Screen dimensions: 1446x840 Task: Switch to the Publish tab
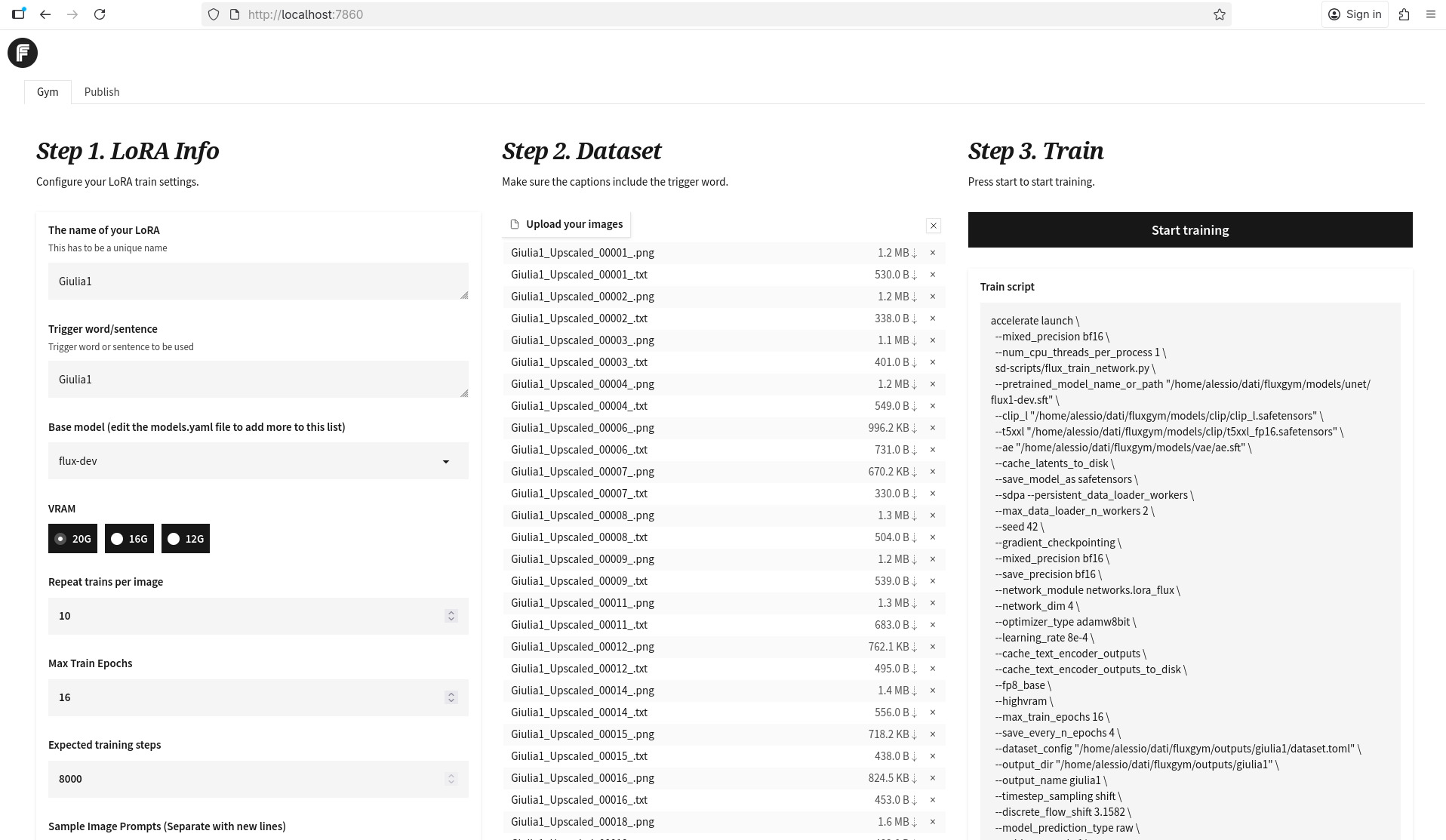click(x=102, y=92)
